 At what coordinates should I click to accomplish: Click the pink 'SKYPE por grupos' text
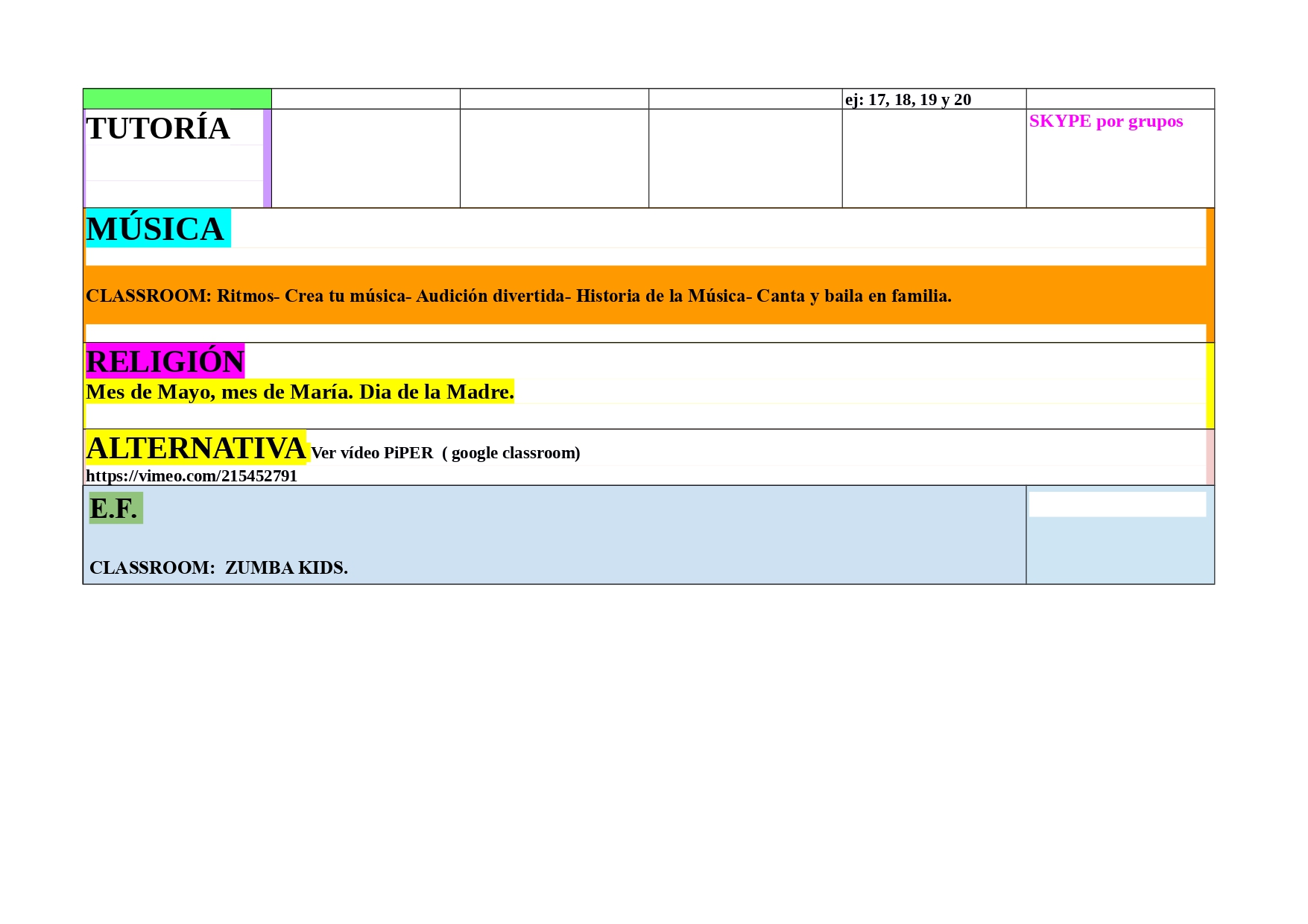pyautogui.click(x=1105, y=121)
